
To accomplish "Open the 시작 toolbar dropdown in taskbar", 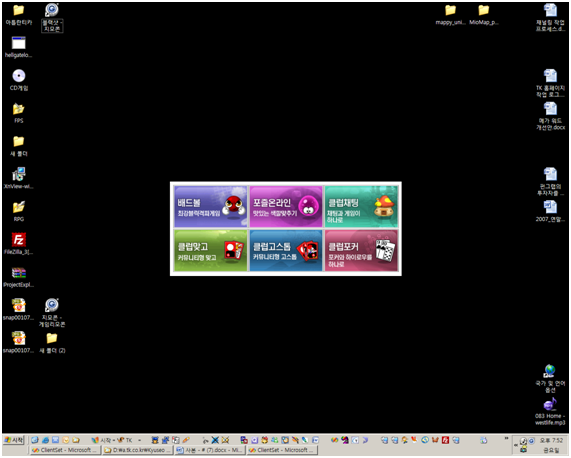I will tap(113, 440).
